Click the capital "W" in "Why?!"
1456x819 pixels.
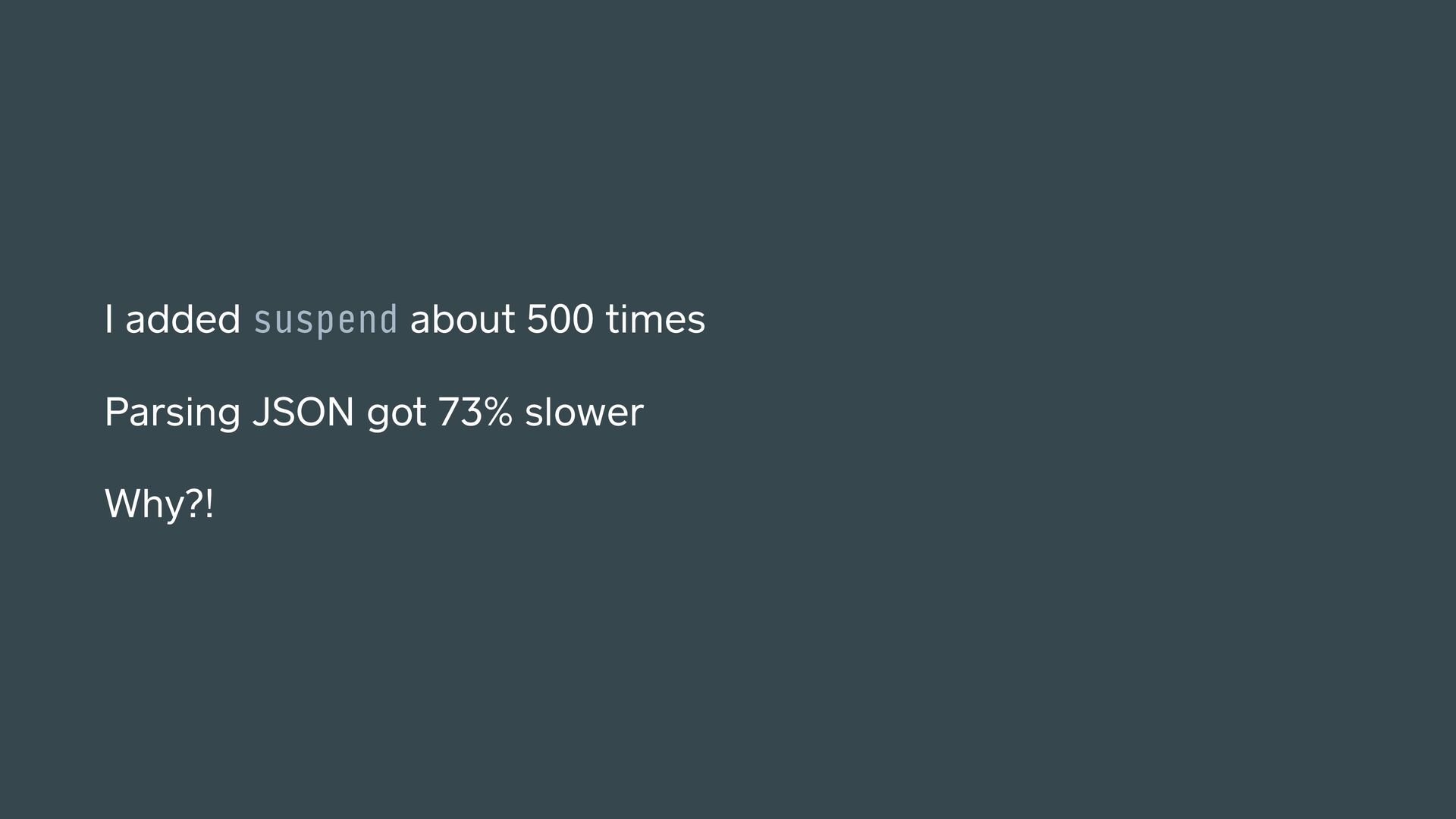coord(121,504)
